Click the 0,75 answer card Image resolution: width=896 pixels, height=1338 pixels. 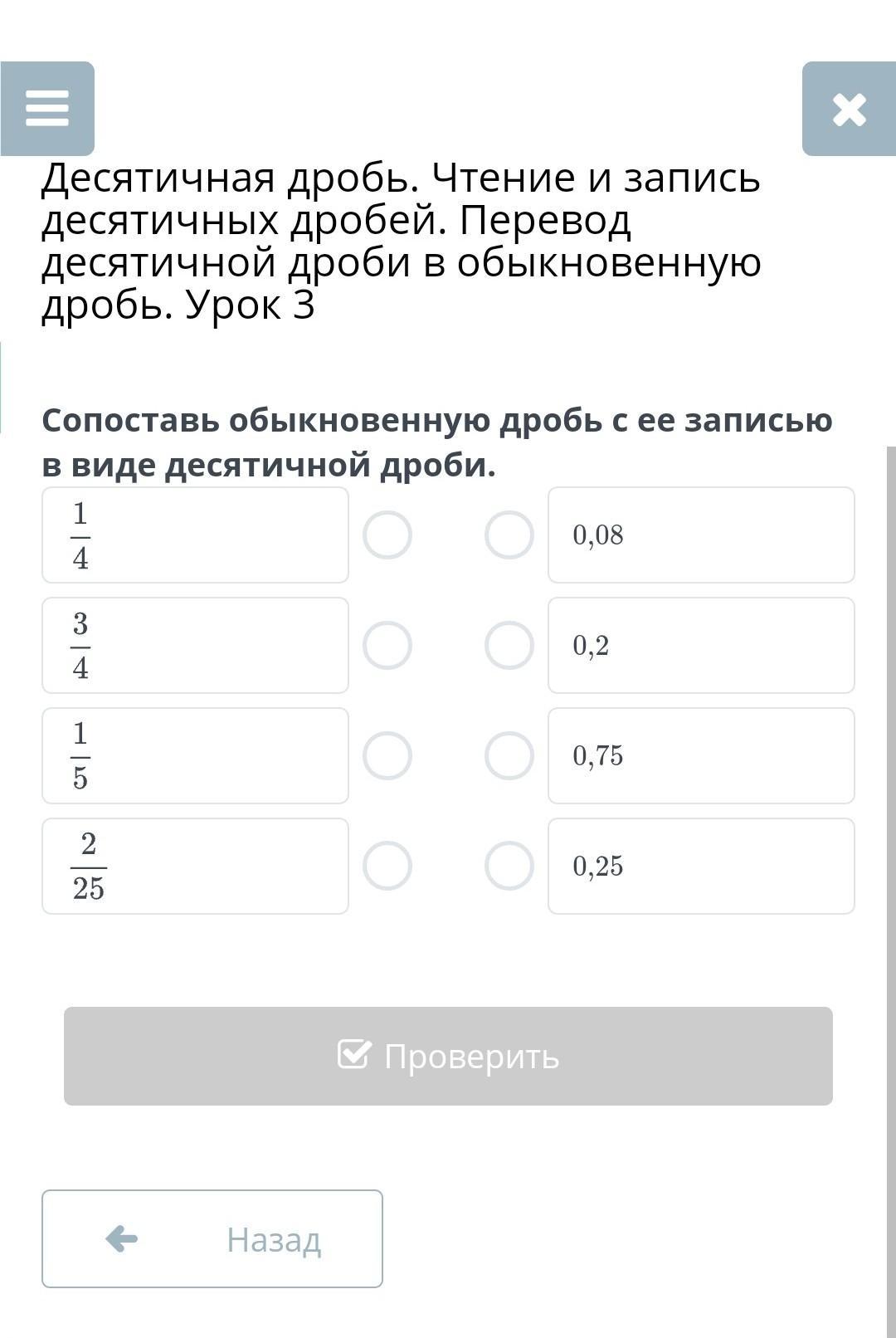coord(701,755)
